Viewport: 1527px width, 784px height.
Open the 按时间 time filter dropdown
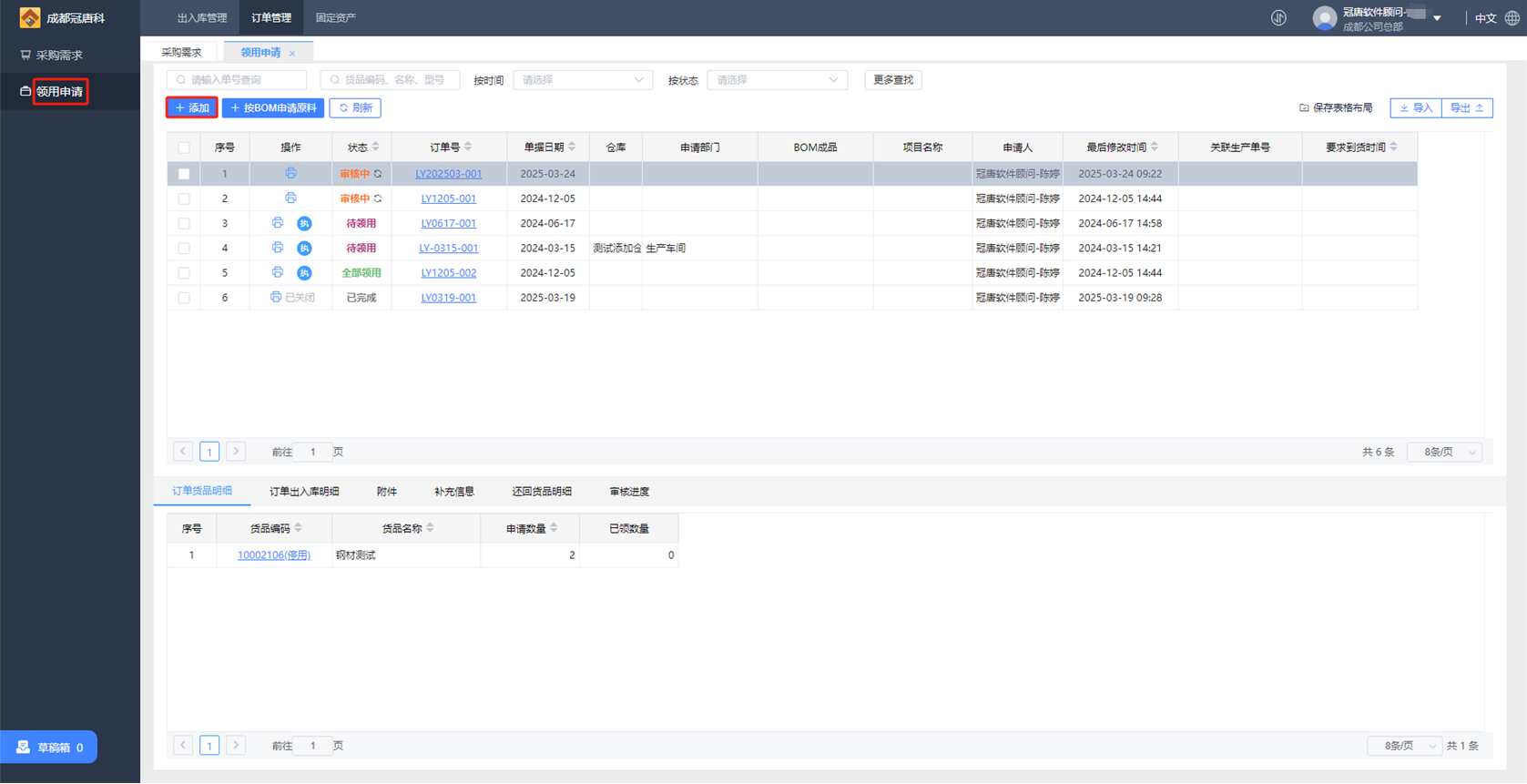[583, 80]
